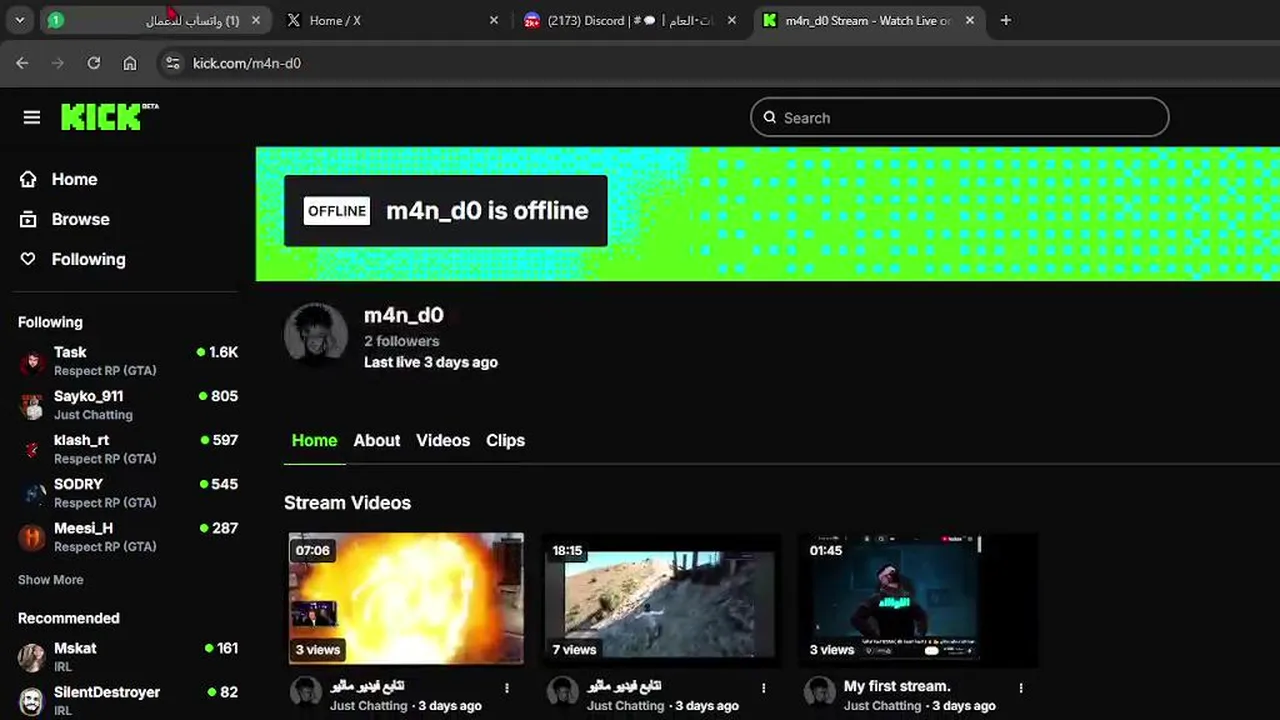The width and height of the screenshot is (1280, 720).
Task: Click the search magnifier icon
Action: pos(770,117)
